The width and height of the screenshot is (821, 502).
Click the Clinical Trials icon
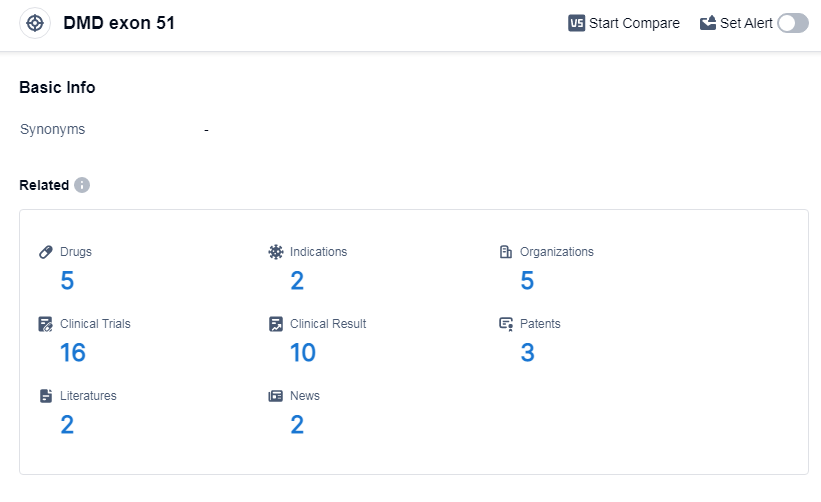coord(46,324)
